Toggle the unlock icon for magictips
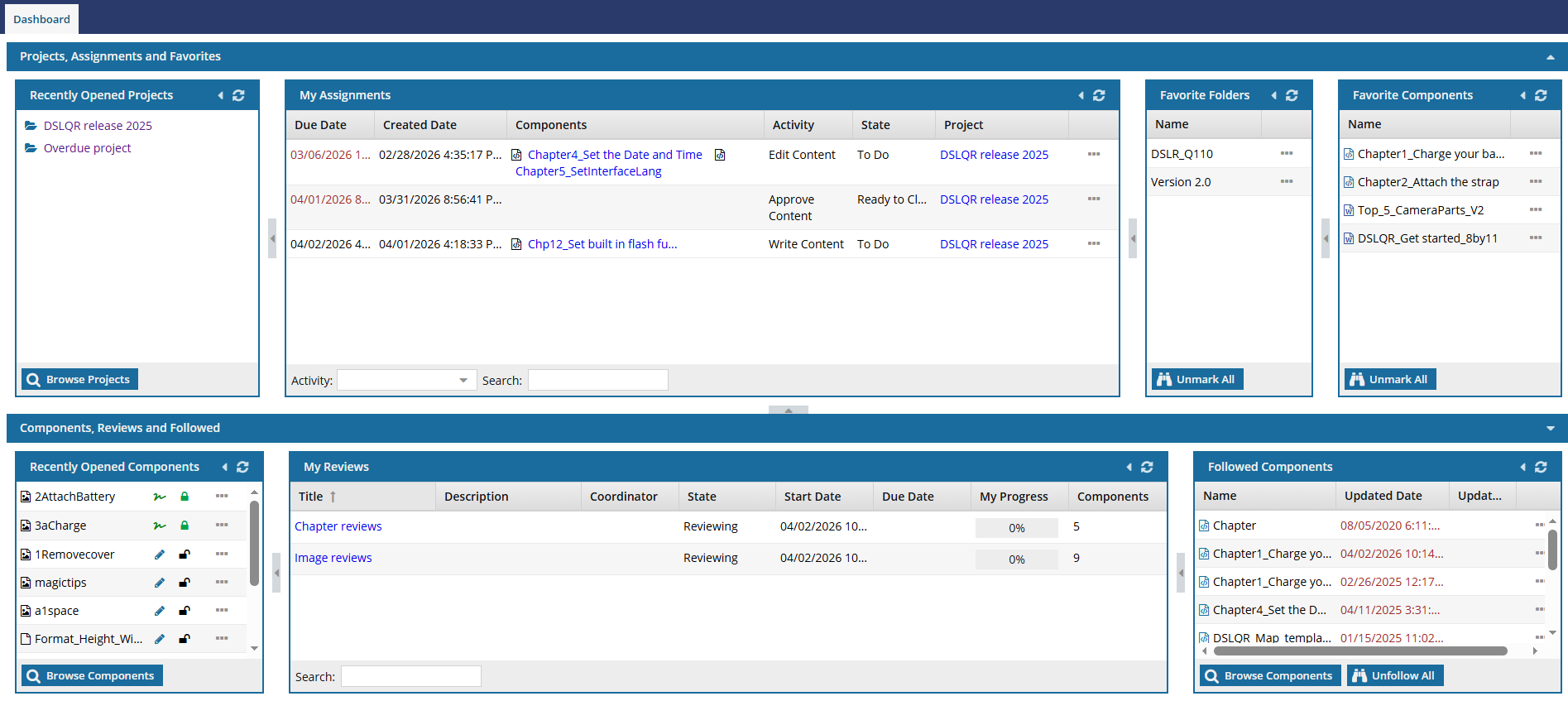1568x701 pixels. pyautogui.click(x=185, y=583)
